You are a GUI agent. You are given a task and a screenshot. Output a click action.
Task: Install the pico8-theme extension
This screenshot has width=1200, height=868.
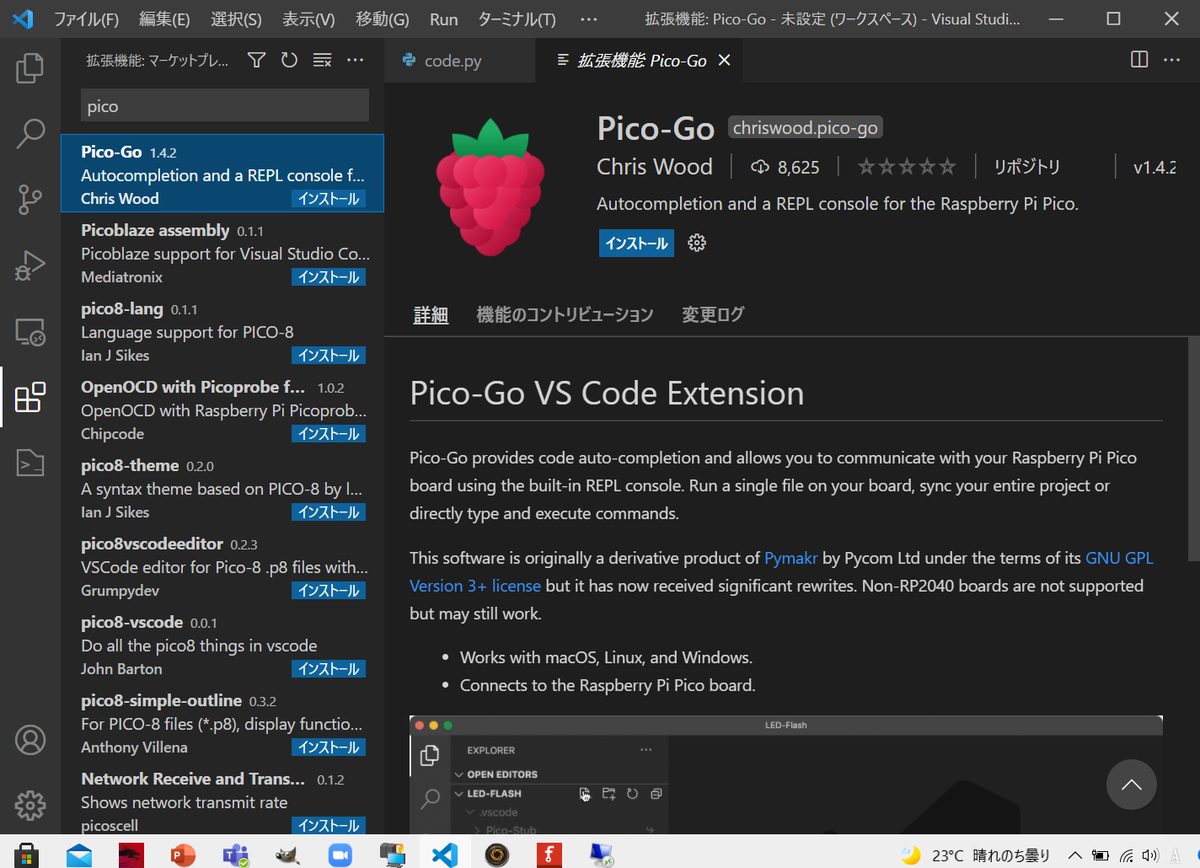(329, 512)
